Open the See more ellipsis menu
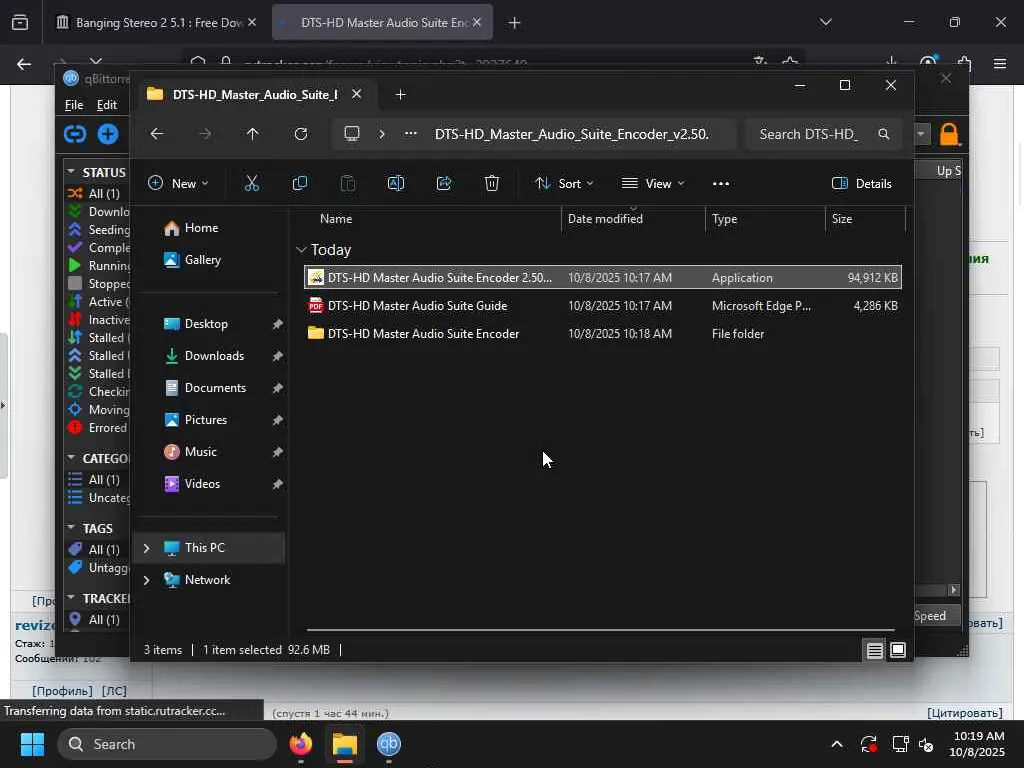1024x768 pixels. 721,184
